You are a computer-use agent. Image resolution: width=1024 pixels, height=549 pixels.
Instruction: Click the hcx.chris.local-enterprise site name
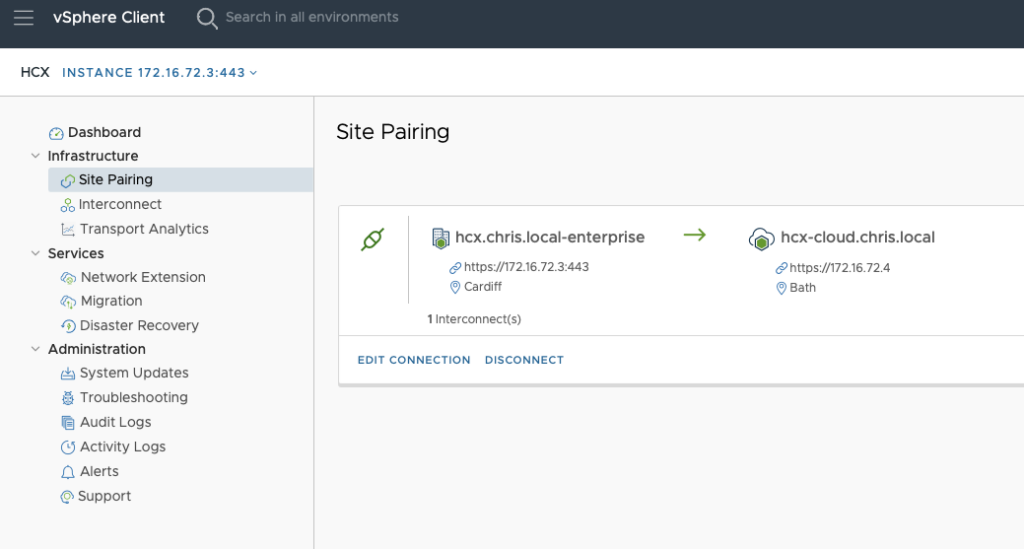point(550,237)
